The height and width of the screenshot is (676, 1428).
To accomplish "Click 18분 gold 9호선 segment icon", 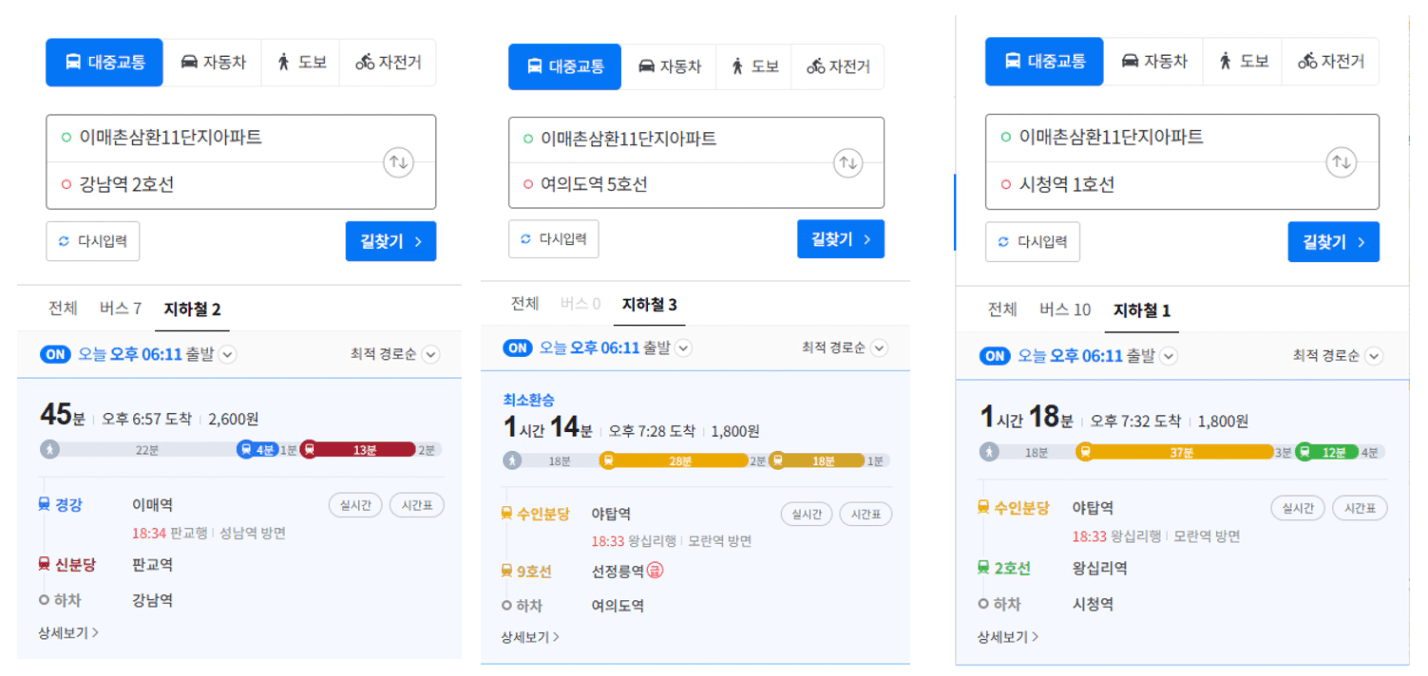I will tap(777, 461).
